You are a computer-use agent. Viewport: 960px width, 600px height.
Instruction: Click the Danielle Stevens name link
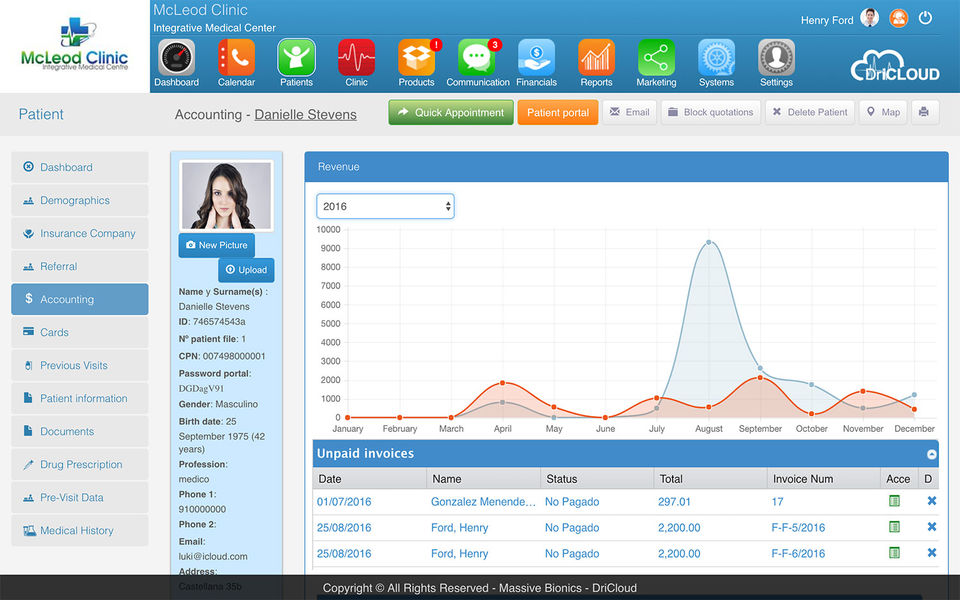(x=306, y=114)
